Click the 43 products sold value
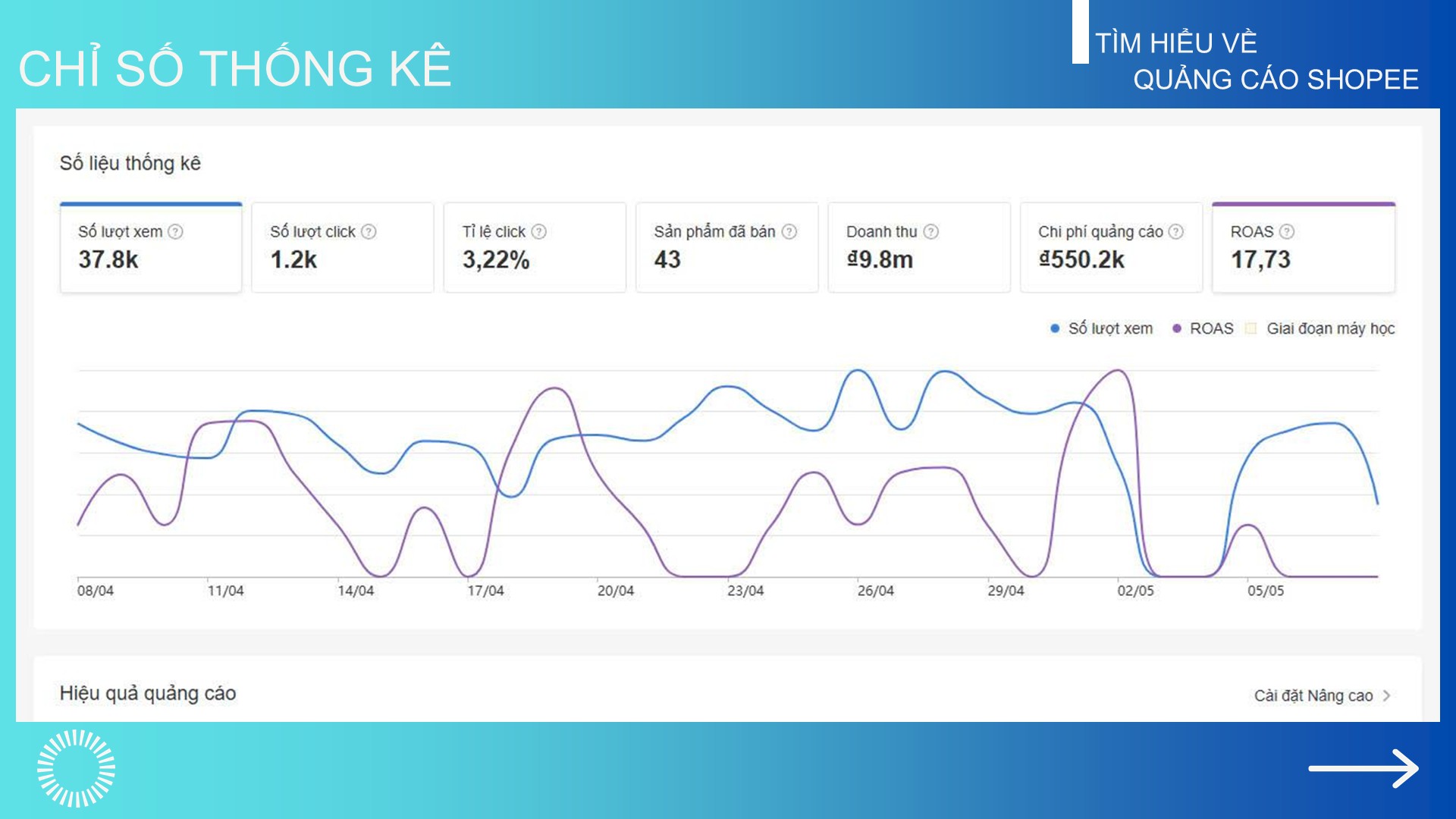The height and width of the screenshot is (819, 1456). (667, 260)
